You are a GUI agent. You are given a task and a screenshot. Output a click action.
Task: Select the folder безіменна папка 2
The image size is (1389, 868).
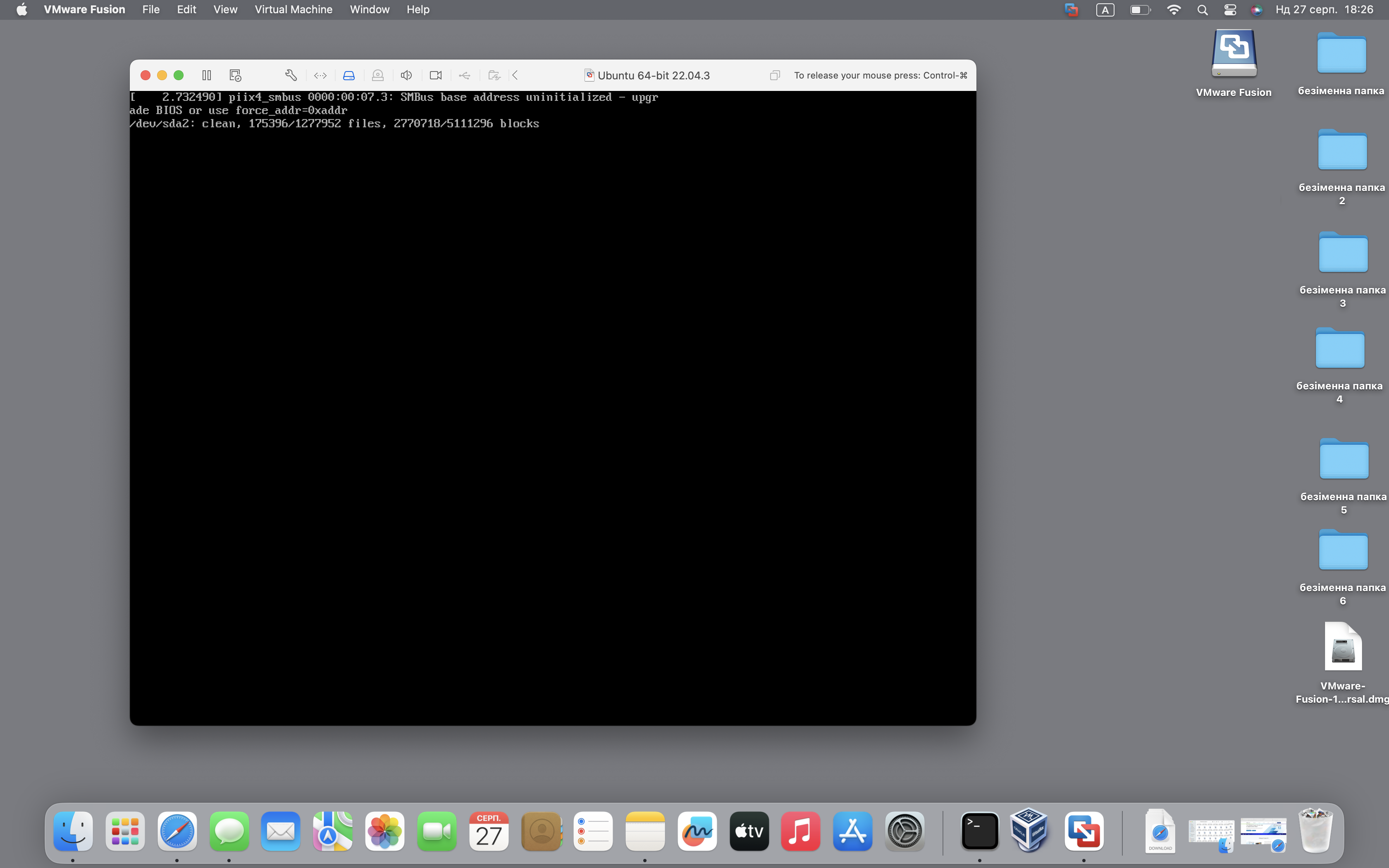1342,167
